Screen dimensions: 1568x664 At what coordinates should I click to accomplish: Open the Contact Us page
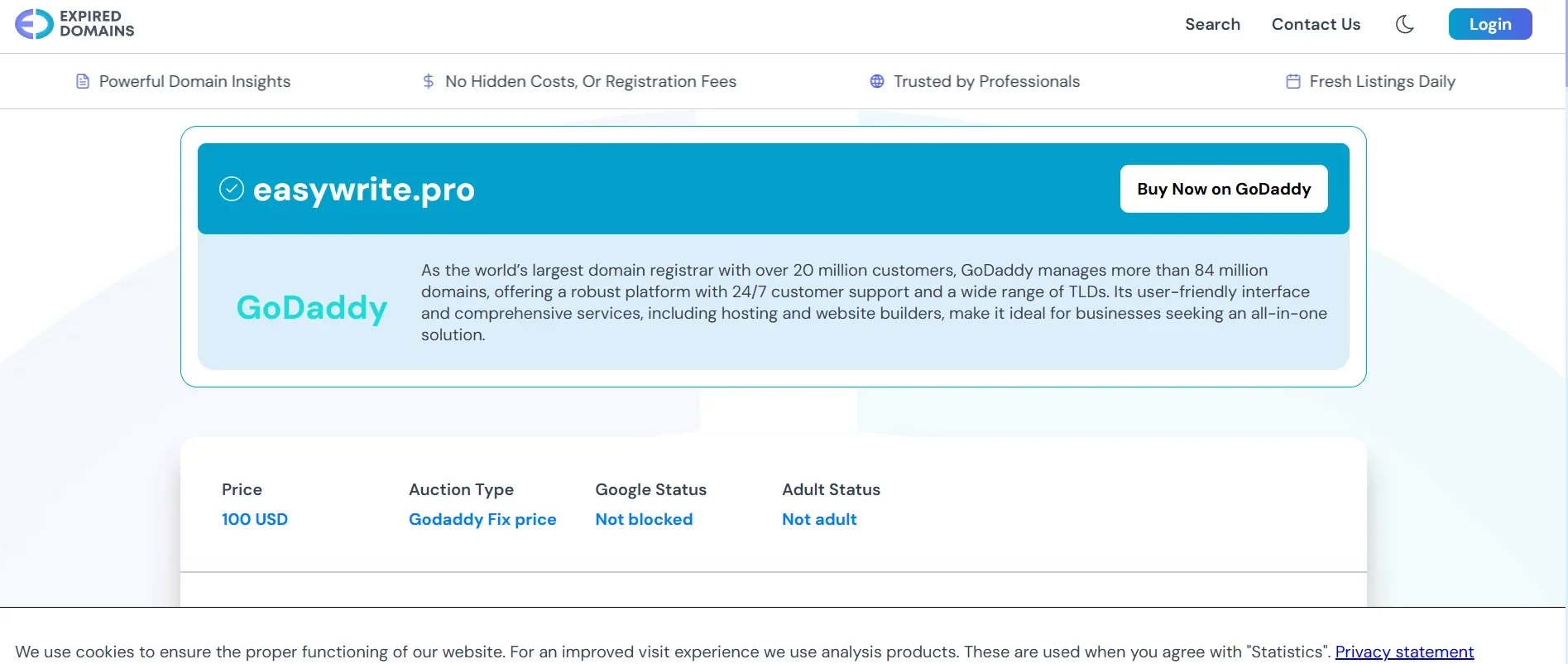[1316, 24]
